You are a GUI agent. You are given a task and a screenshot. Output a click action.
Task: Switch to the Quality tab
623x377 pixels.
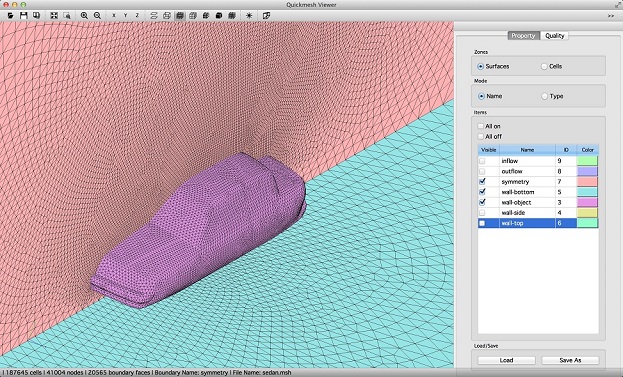coord(554,36)
